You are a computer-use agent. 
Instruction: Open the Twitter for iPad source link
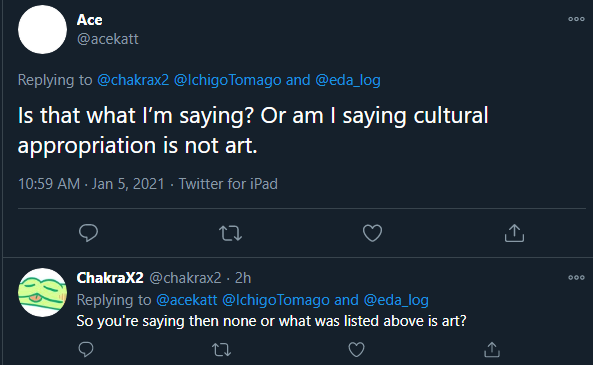(x=228, y=184)
